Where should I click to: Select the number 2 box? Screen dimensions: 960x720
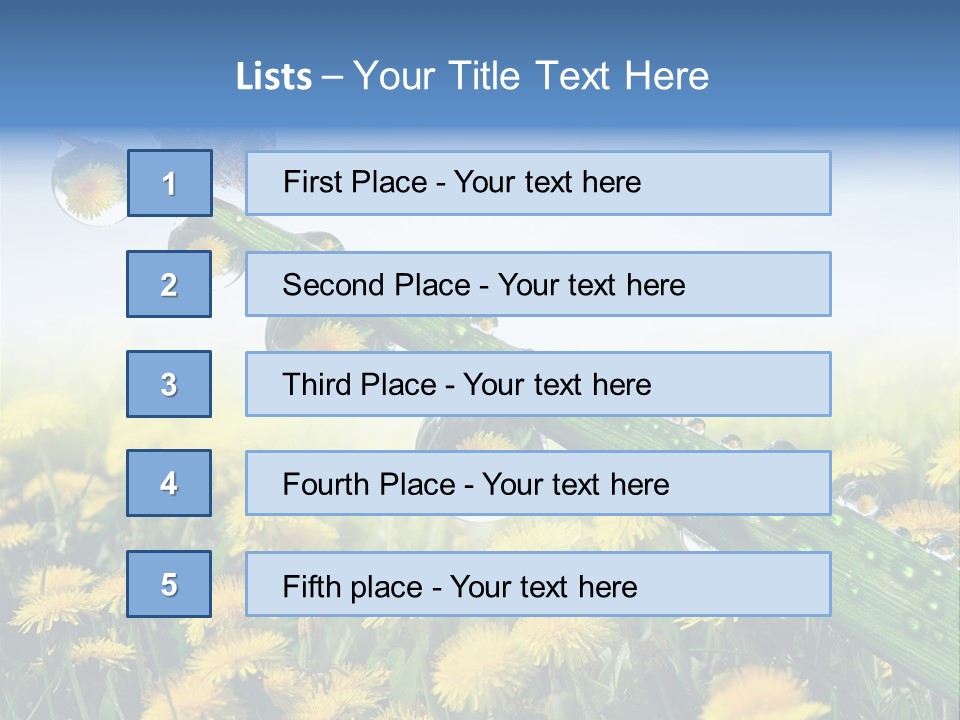(x=169, y=284)
